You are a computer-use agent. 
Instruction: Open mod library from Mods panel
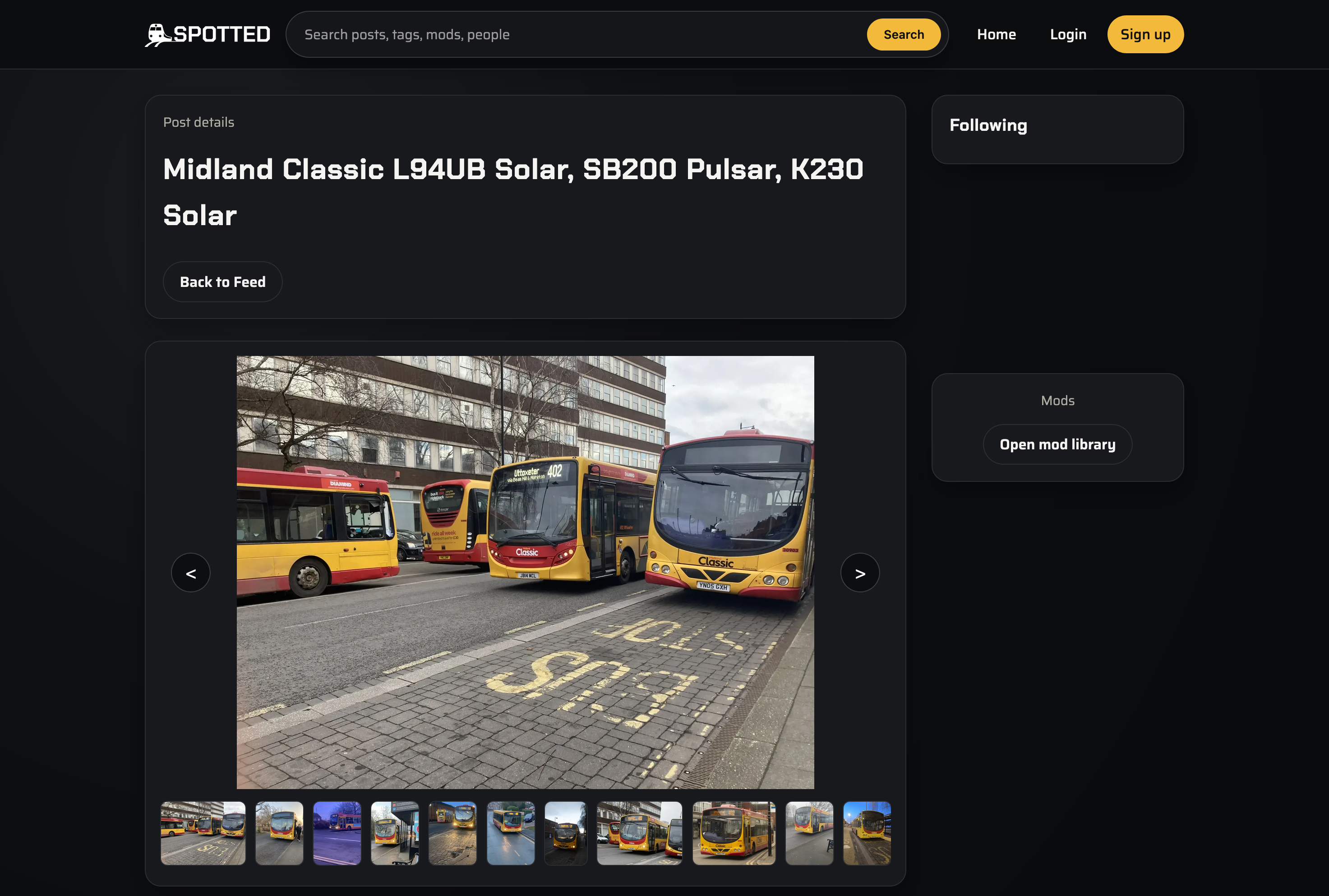tap(1057, 444)
